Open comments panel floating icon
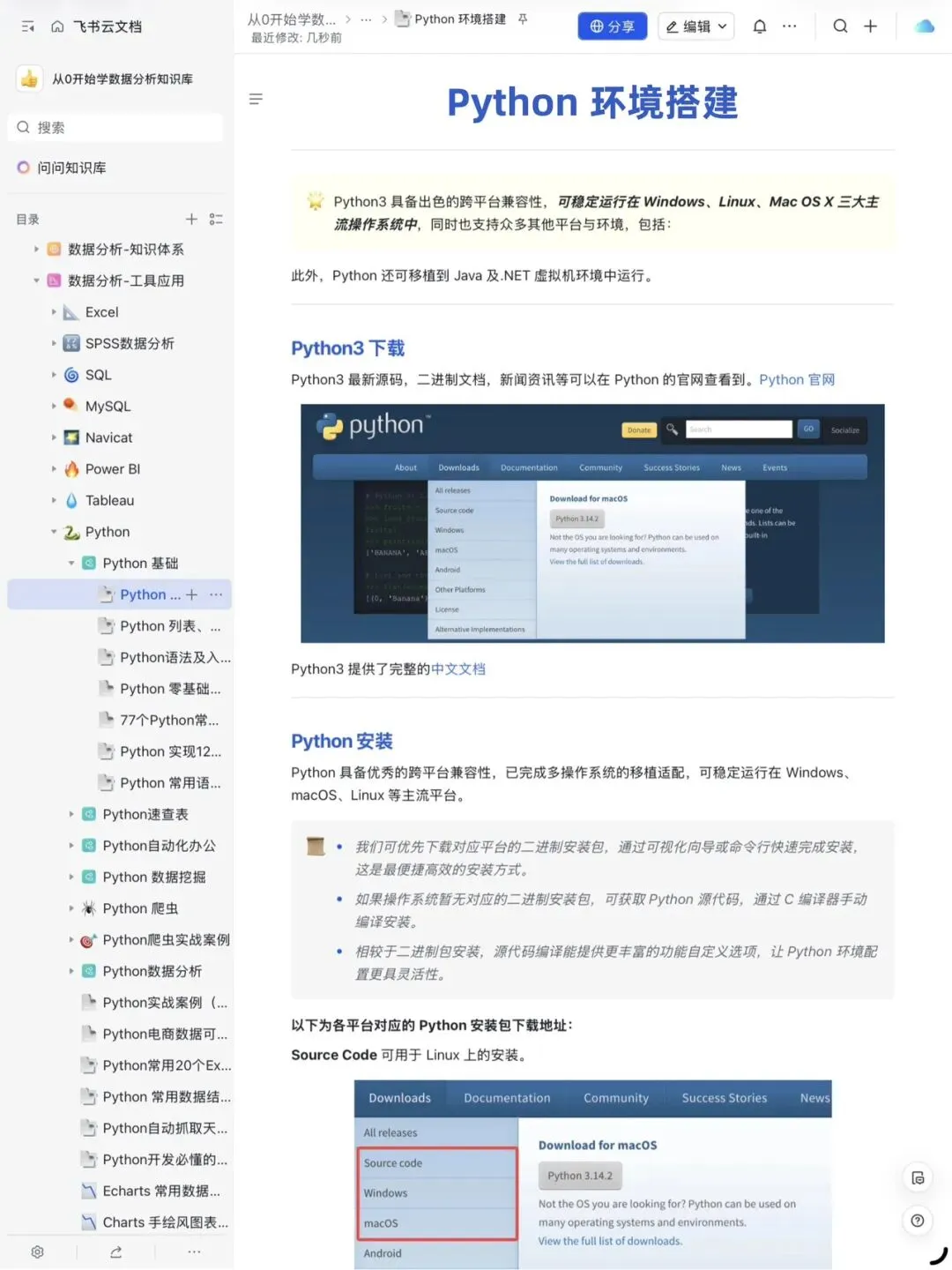The height and width of the screenshot is (1270, 952). click(918, 1178)
